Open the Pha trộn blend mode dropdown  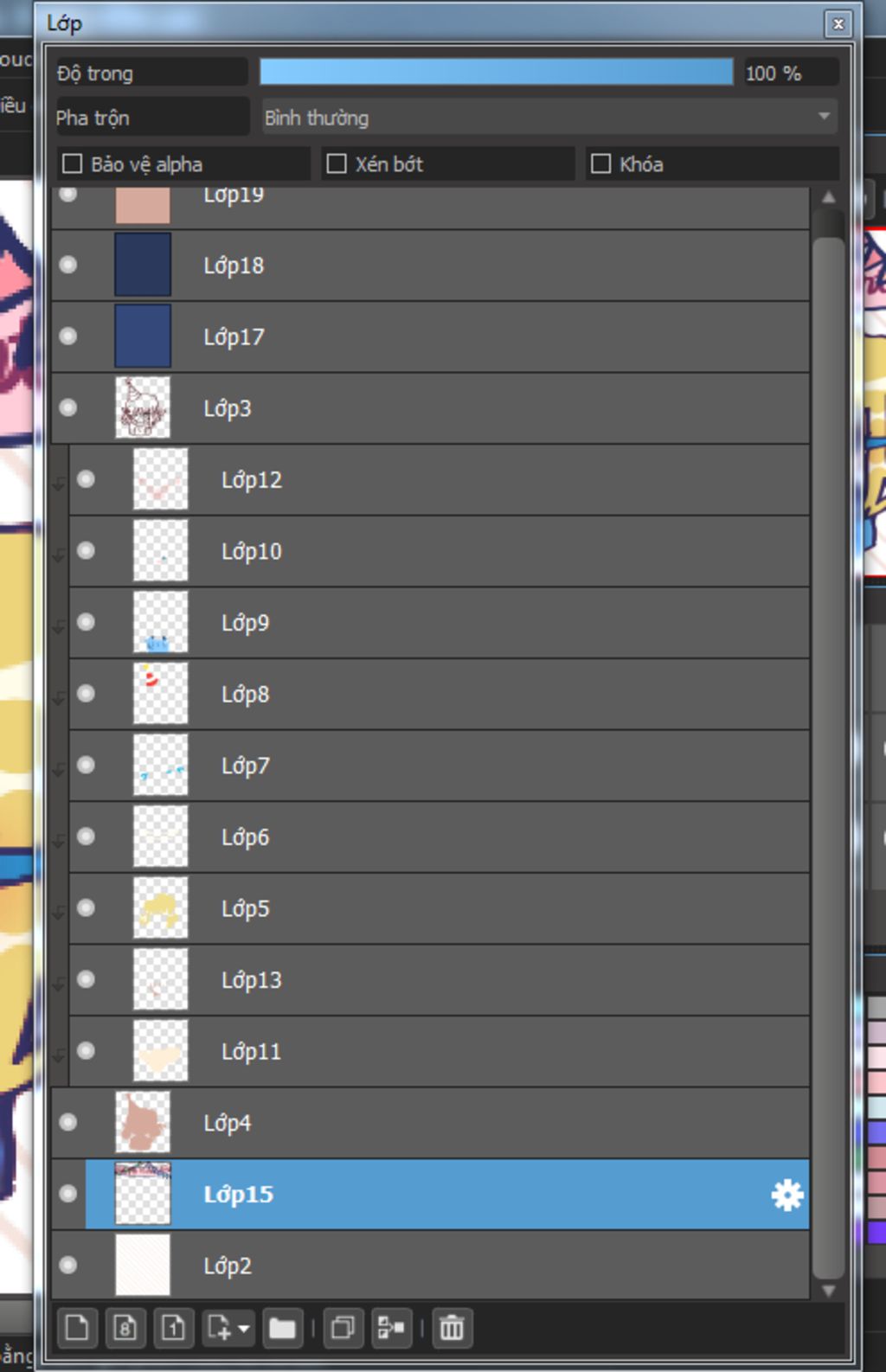pyautogui.click(x=549, y=118)
